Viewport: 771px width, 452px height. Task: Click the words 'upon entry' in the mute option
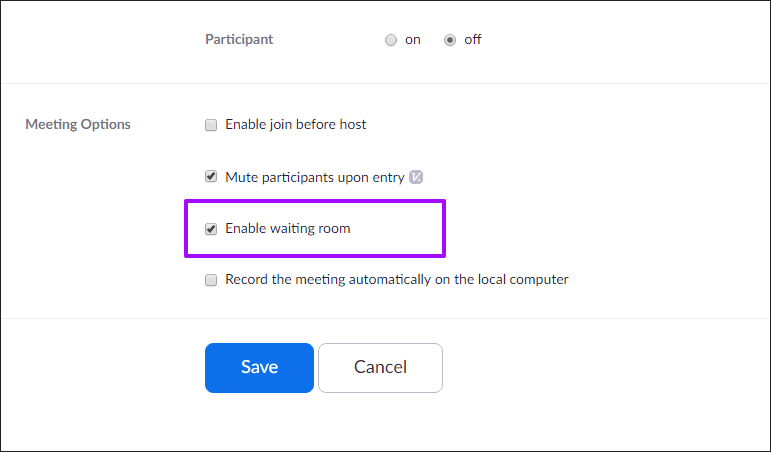372,177
